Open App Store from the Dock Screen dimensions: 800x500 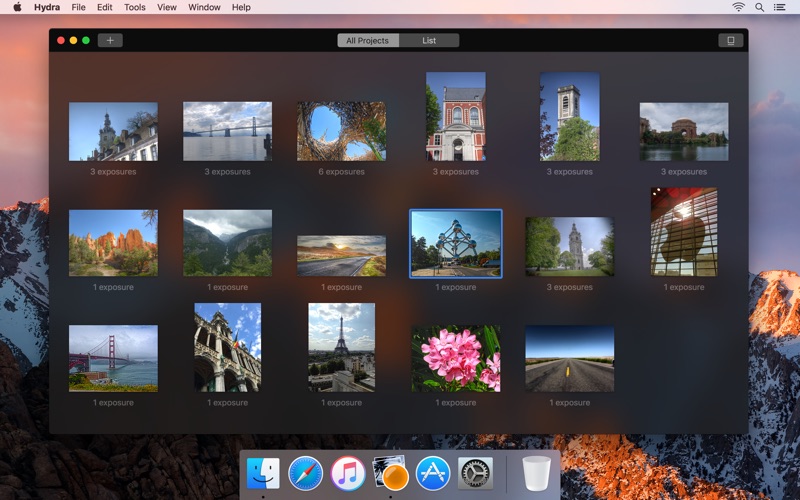tap(433, 472)
